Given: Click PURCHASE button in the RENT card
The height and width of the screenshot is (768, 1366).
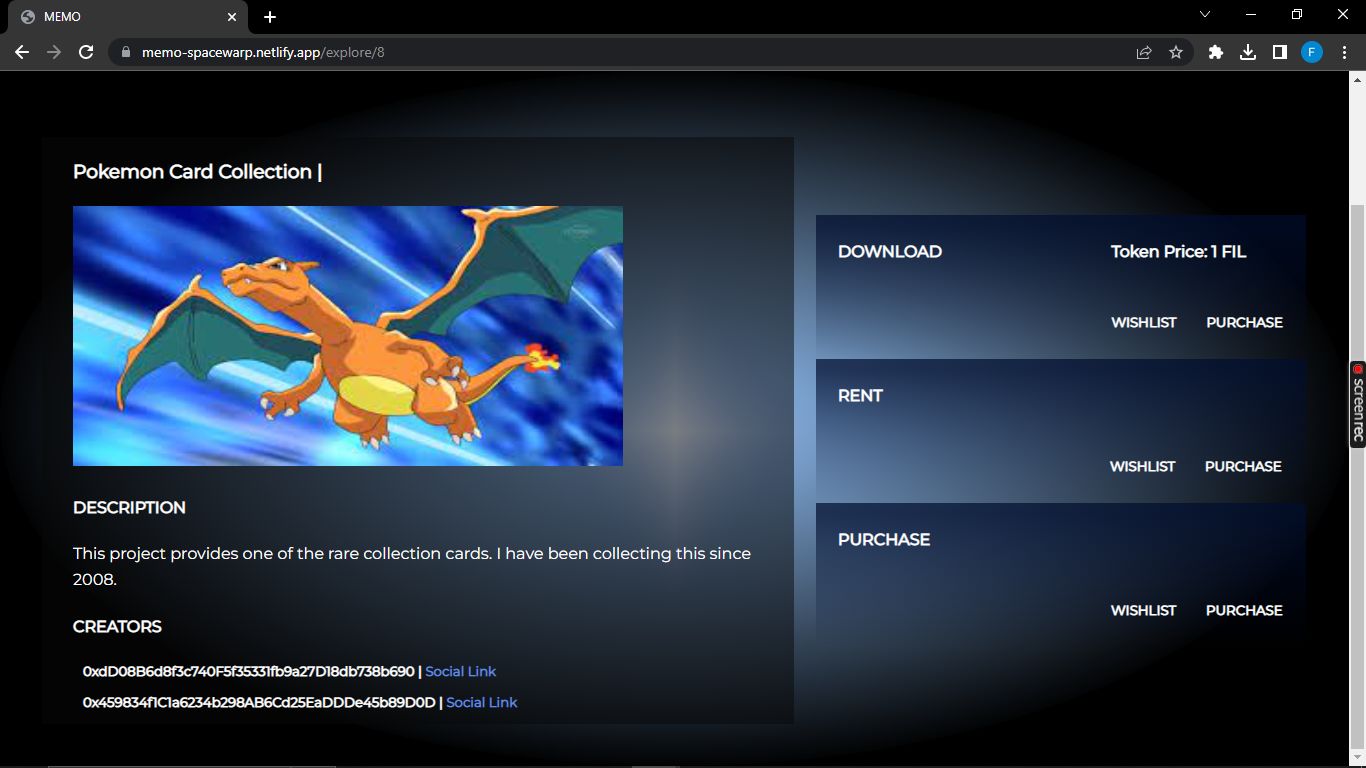Looking at the screenshot, I should (x=1243, y=466).
